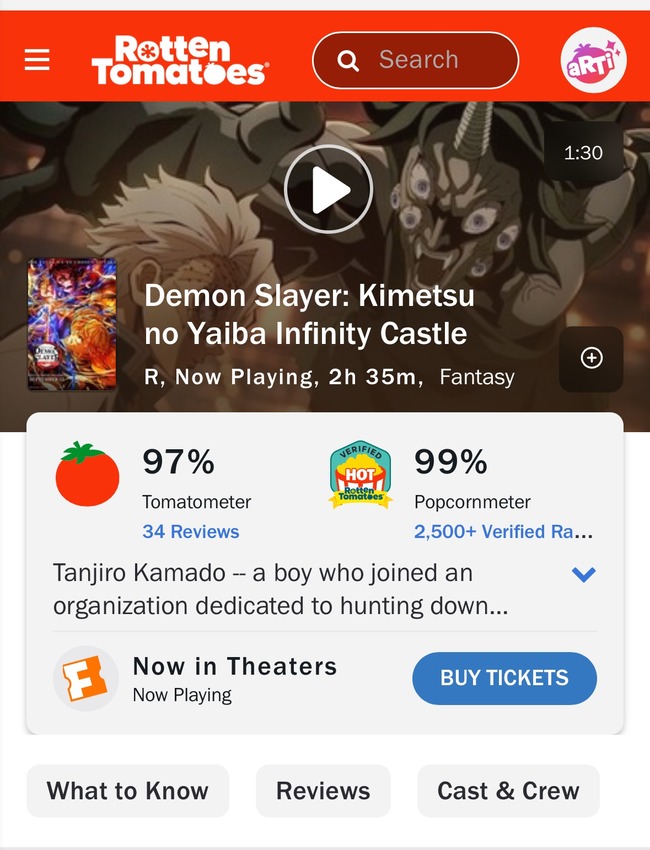The height and width of the screenshot is (850, 650).
Task: Click the Verified Hot popcorn badge
Action: pos(361,475)
